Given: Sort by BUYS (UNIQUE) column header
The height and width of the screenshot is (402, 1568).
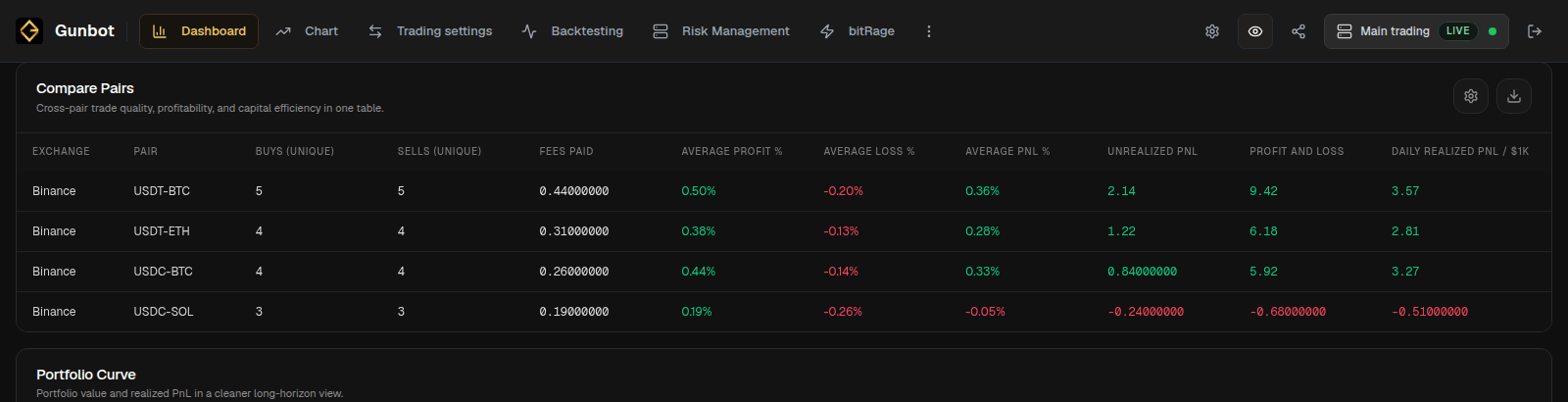Looking at the screenshot, I should click(x=295, y=152).
